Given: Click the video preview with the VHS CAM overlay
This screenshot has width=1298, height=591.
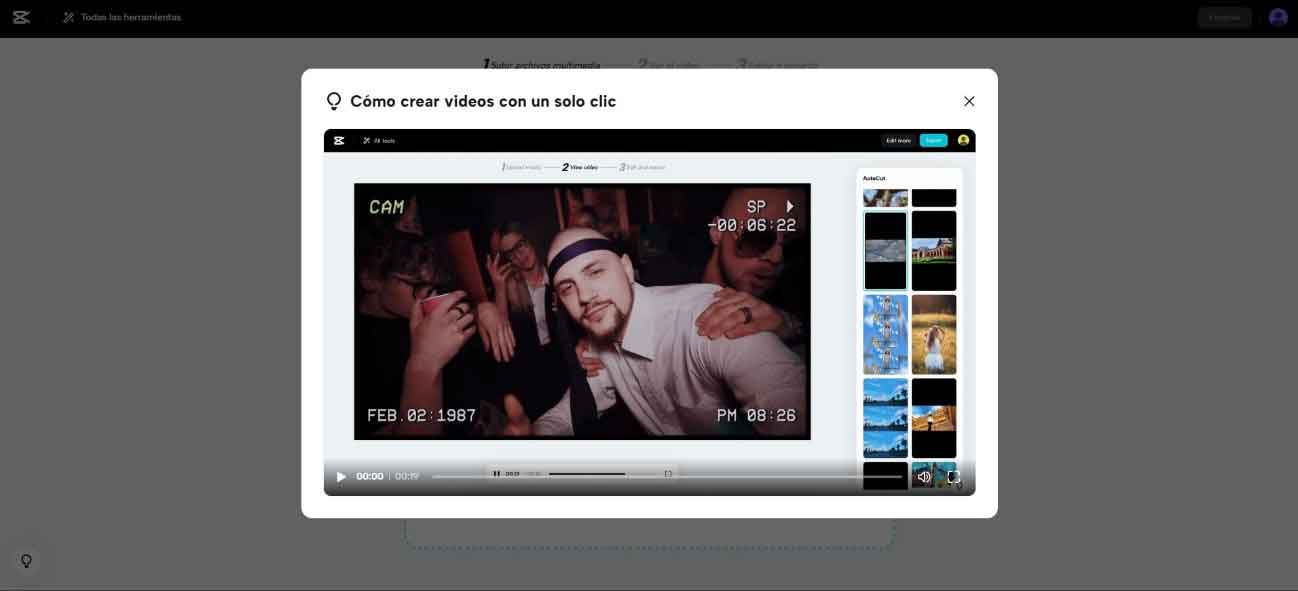Looking at the screenshot, I should click(582, 311).
